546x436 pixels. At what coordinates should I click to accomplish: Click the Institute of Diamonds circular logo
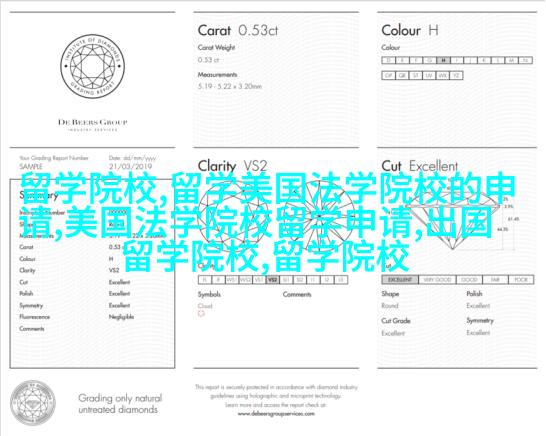(92, 66)
